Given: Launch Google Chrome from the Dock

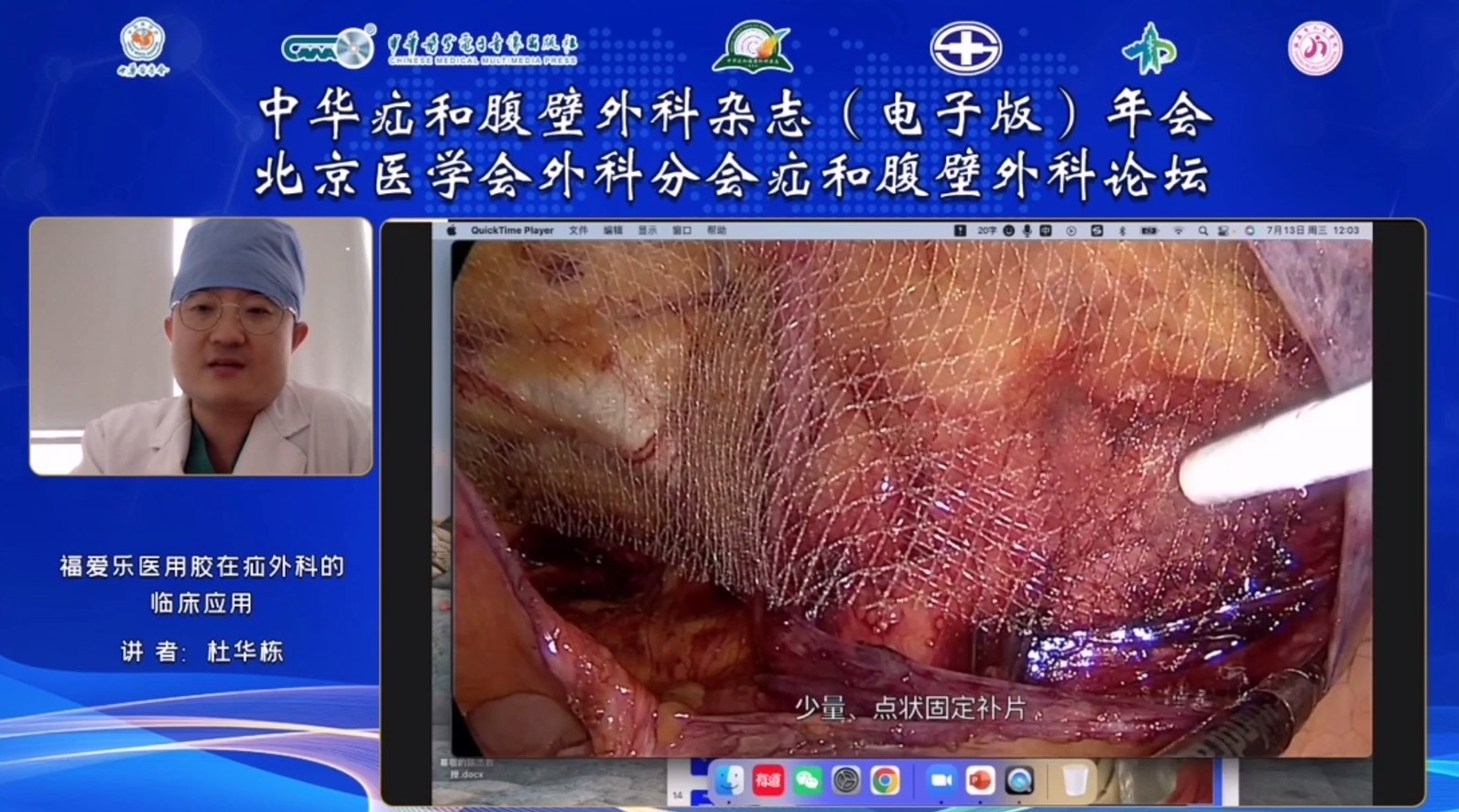Looking at the screenshot, I should 884,781.
